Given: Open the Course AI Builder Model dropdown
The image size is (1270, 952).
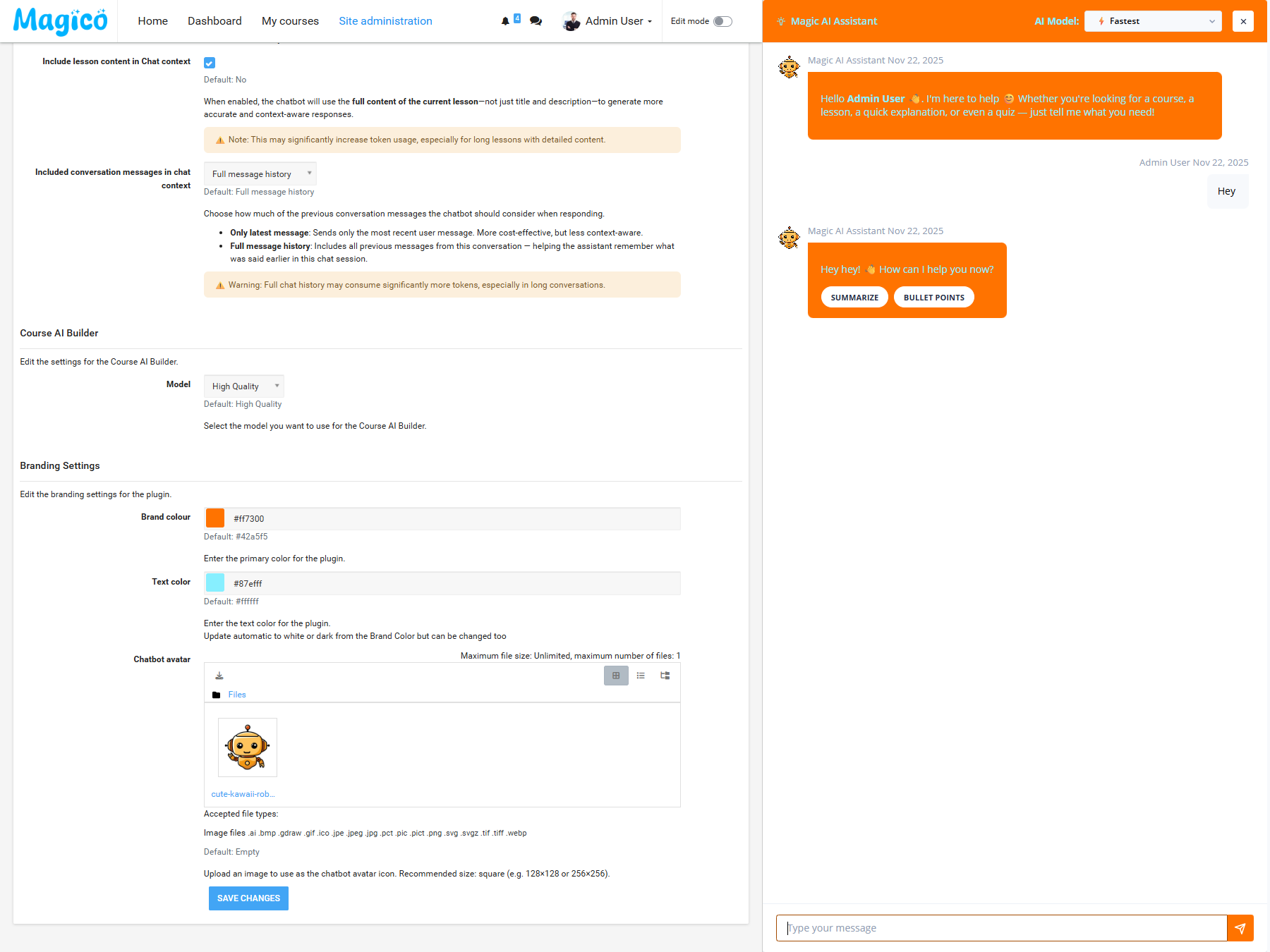Looking at the screenshot, I should 243,386.
